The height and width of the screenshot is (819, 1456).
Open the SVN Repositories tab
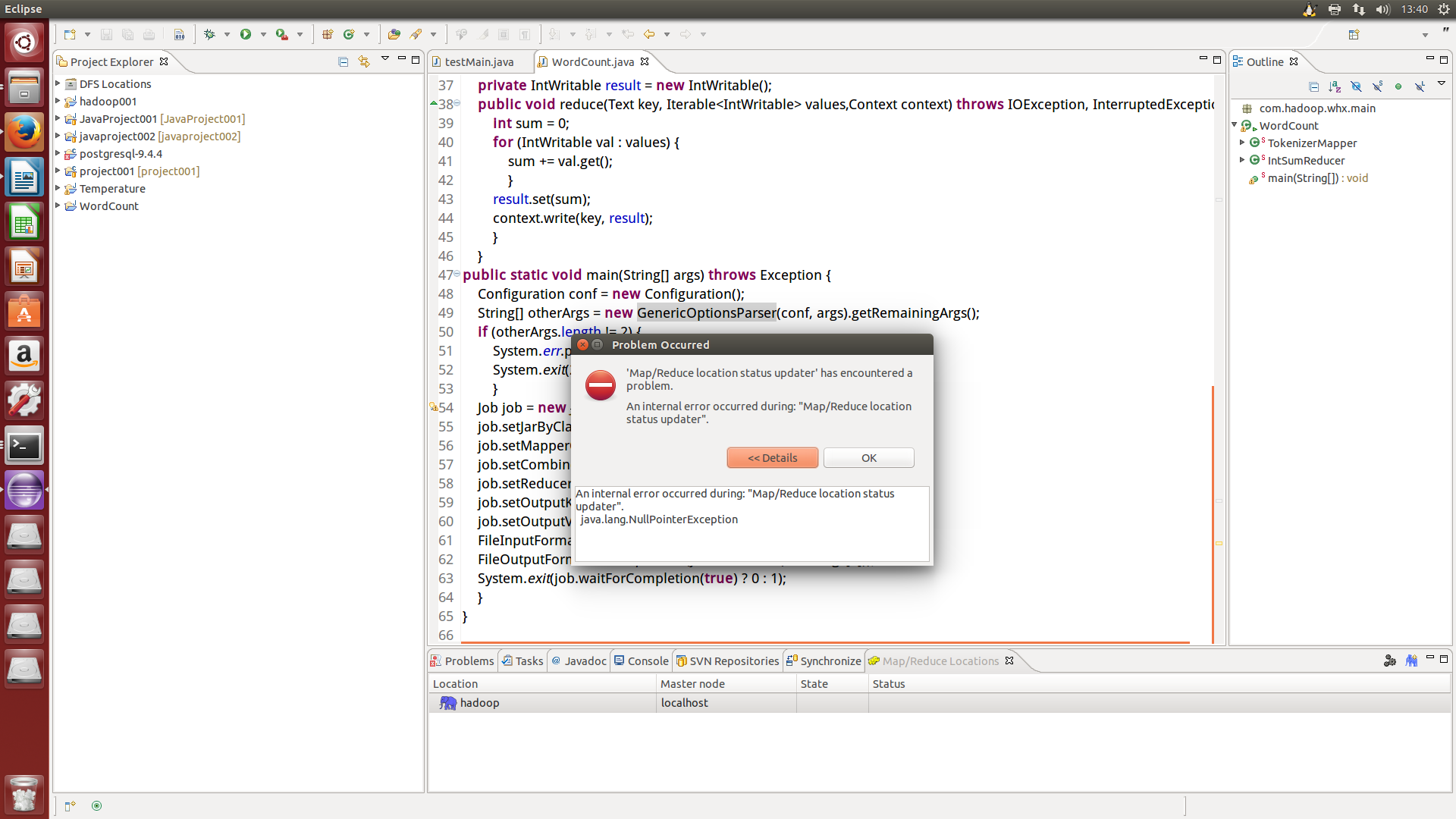(727, 661)
